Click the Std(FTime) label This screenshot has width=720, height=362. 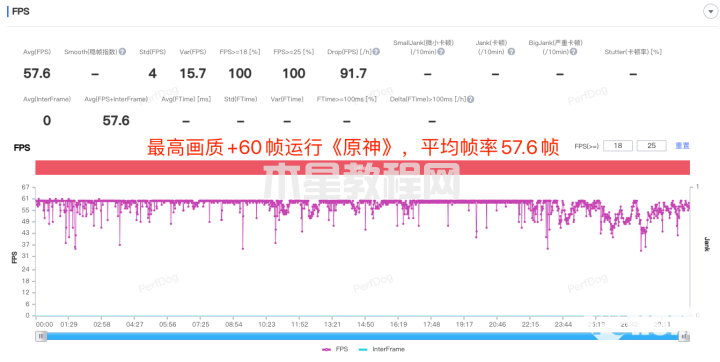click(x=241, y=99)
